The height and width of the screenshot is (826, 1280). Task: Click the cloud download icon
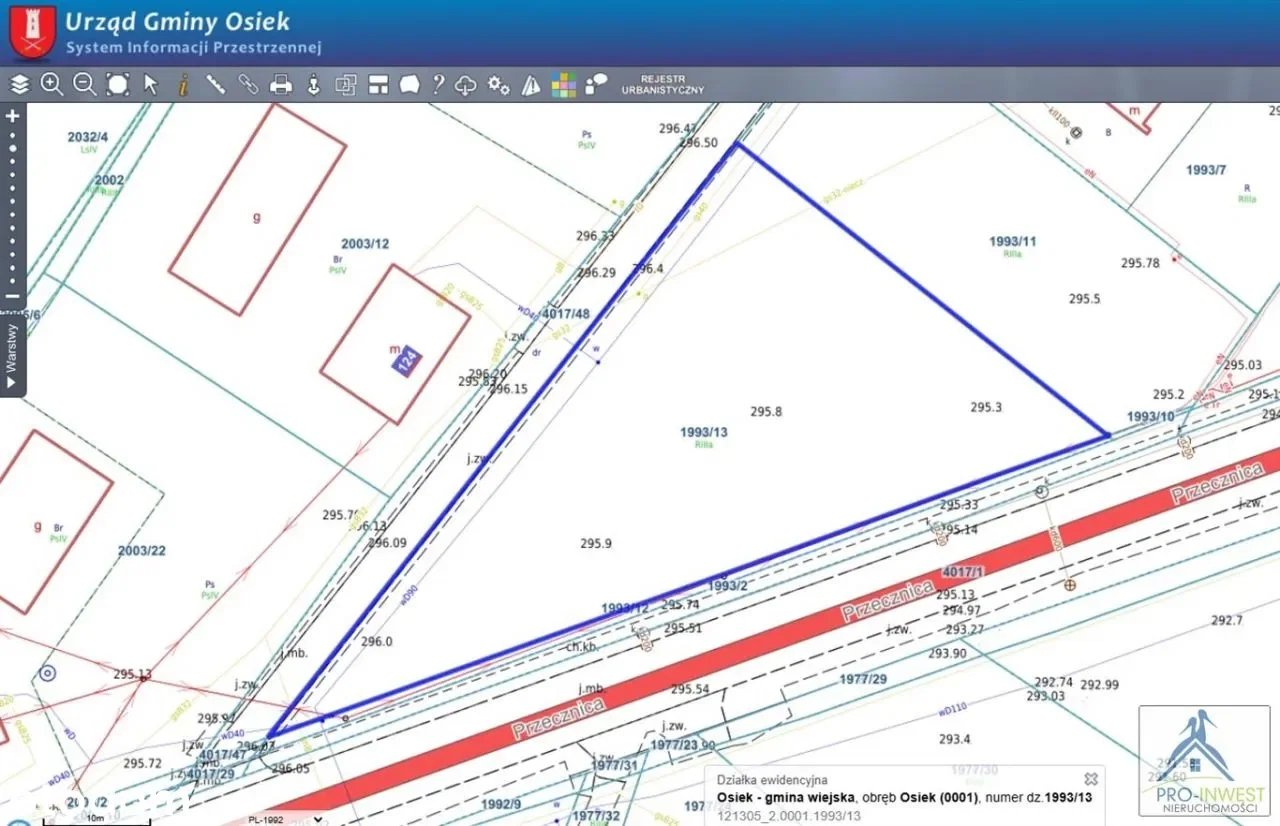point(466,85)
